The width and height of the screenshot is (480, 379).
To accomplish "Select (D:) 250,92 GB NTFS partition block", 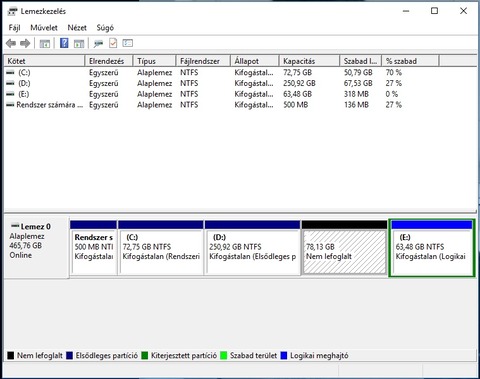I will pyautogui.click(x=252, y=248).
